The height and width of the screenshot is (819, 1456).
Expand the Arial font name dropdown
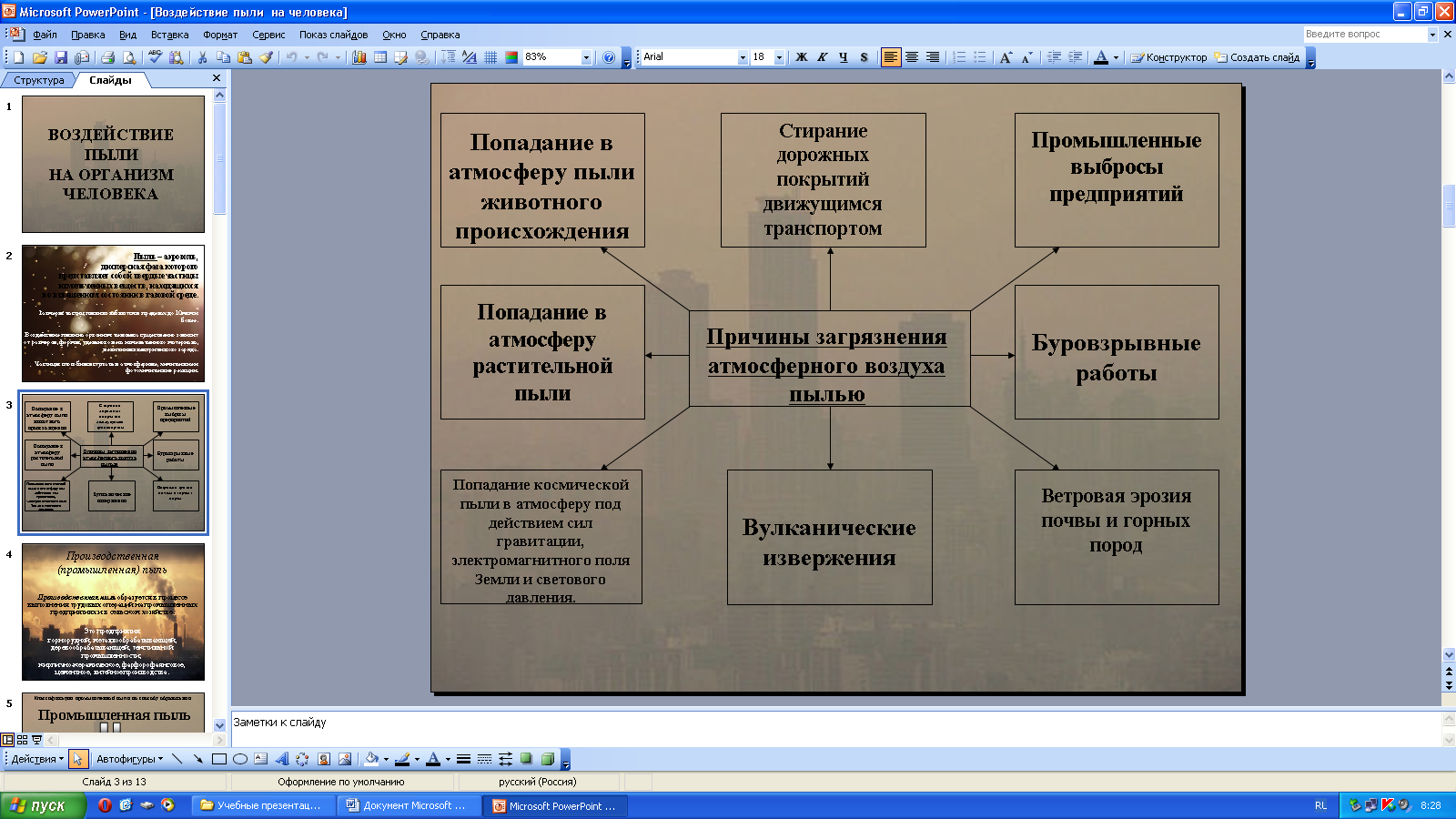743,57
